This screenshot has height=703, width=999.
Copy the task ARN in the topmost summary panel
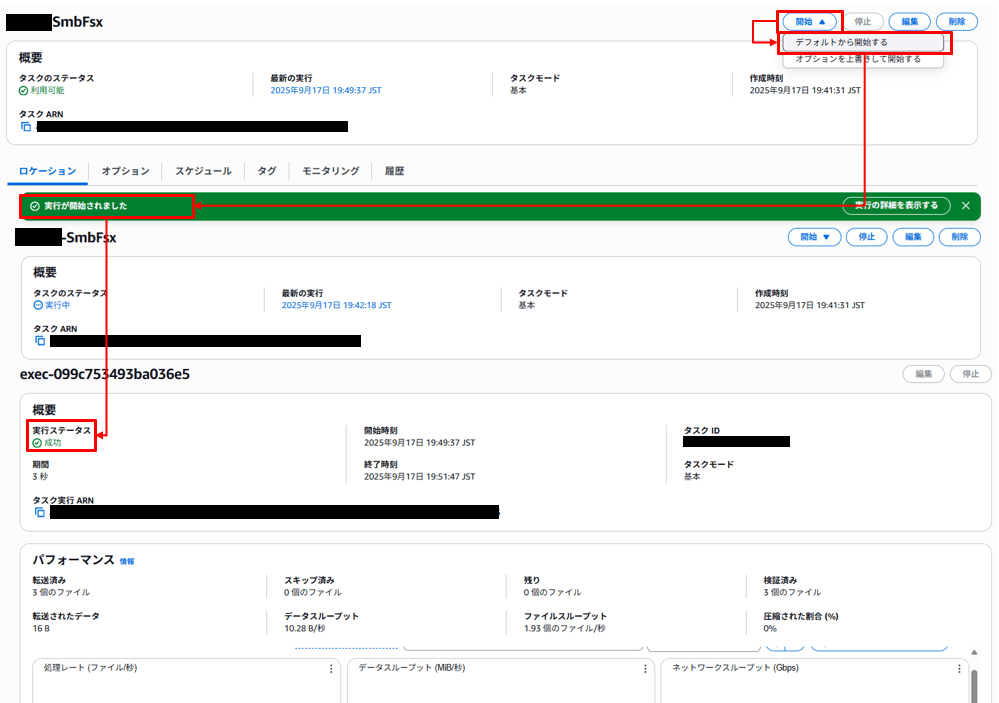tap(26, 127)
